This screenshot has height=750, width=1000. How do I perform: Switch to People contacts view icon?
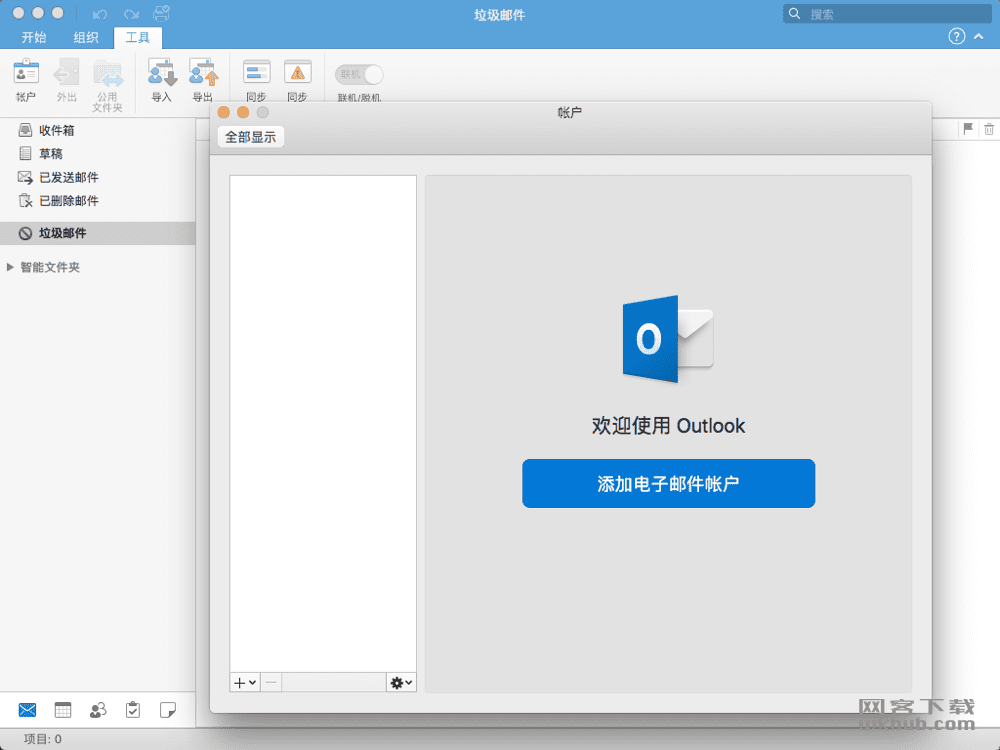[98, 710]
